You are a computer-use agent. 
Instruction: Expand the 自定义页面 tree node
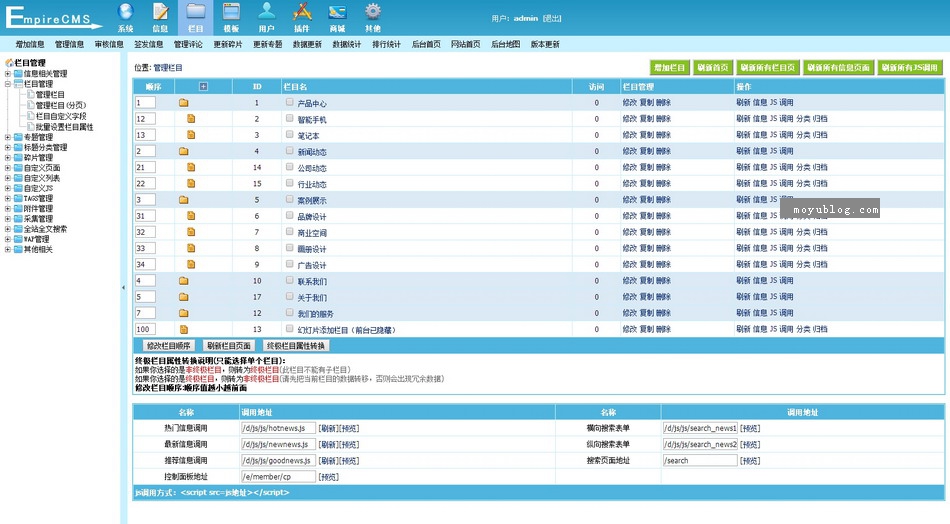(x=8, y=168)
